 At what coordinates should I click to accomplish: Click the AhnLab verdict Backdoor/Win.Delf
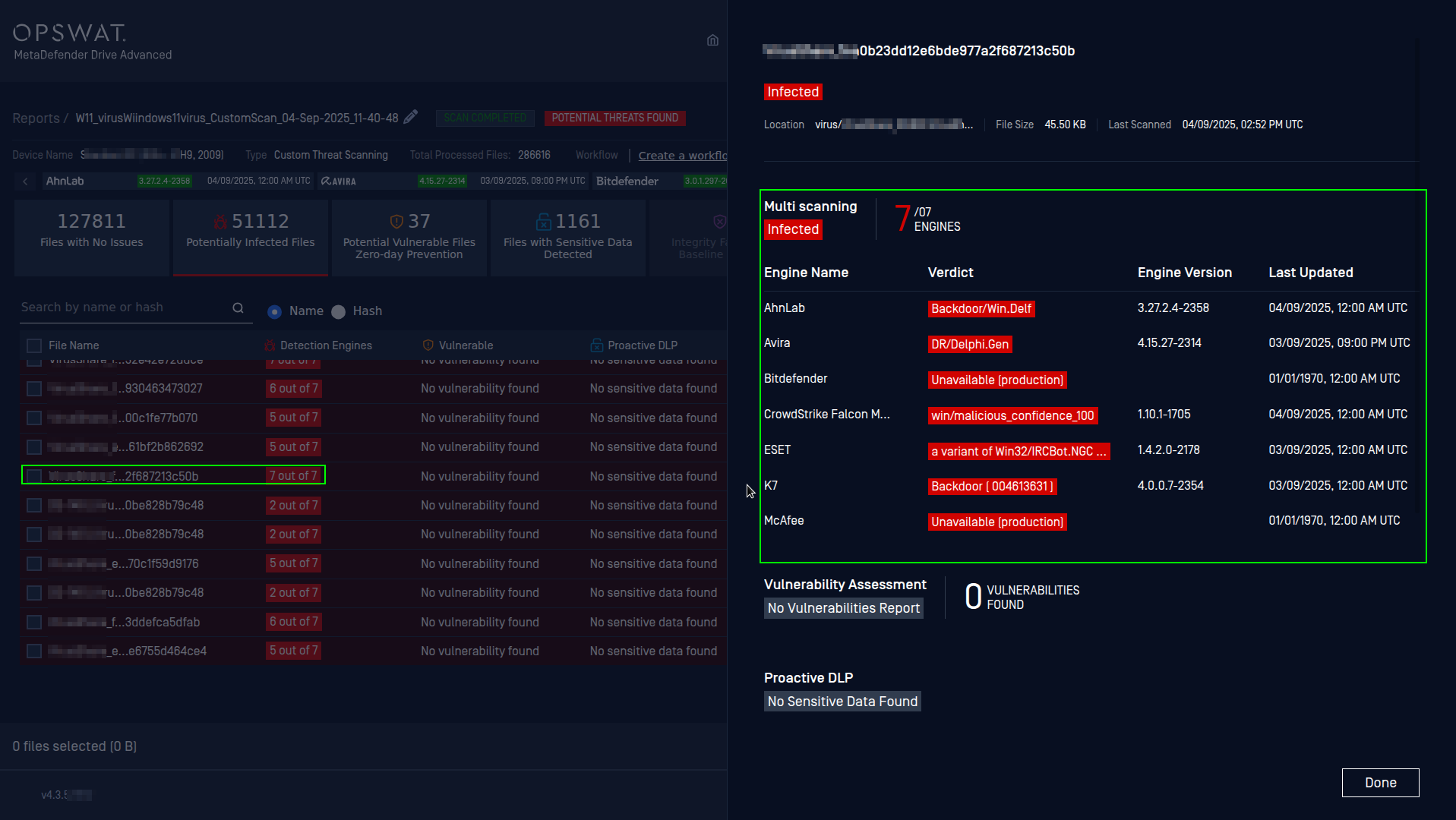point(981,308)
